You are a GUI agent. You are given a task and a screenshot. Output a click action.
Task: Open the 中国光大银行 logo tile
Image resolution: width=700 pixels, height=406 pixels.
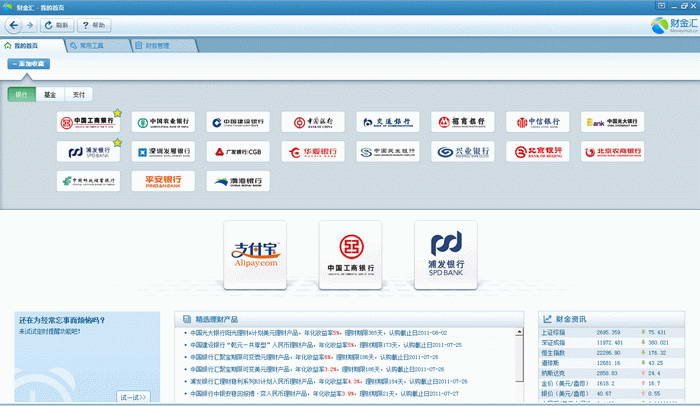[x=612, y=122]
